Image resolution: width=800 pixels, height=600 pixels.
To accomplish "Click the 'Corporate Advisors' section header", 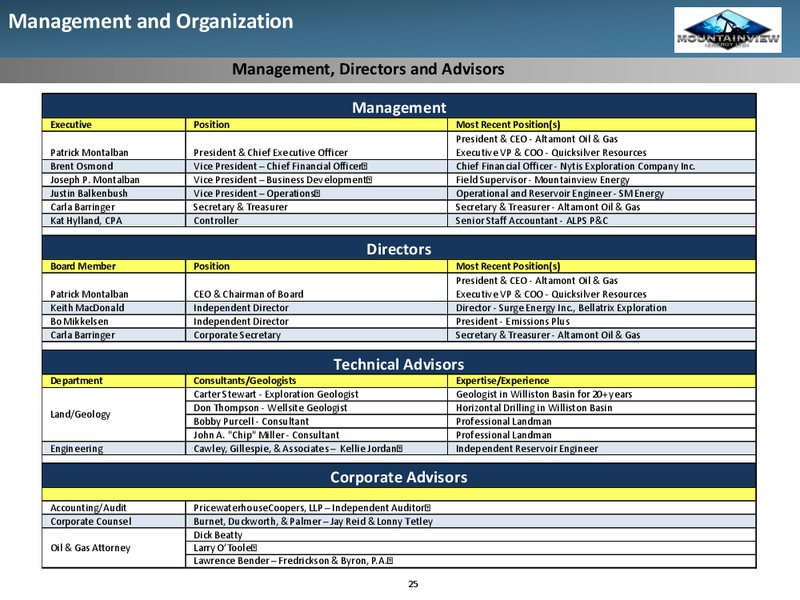I will [x=399, y=477].
